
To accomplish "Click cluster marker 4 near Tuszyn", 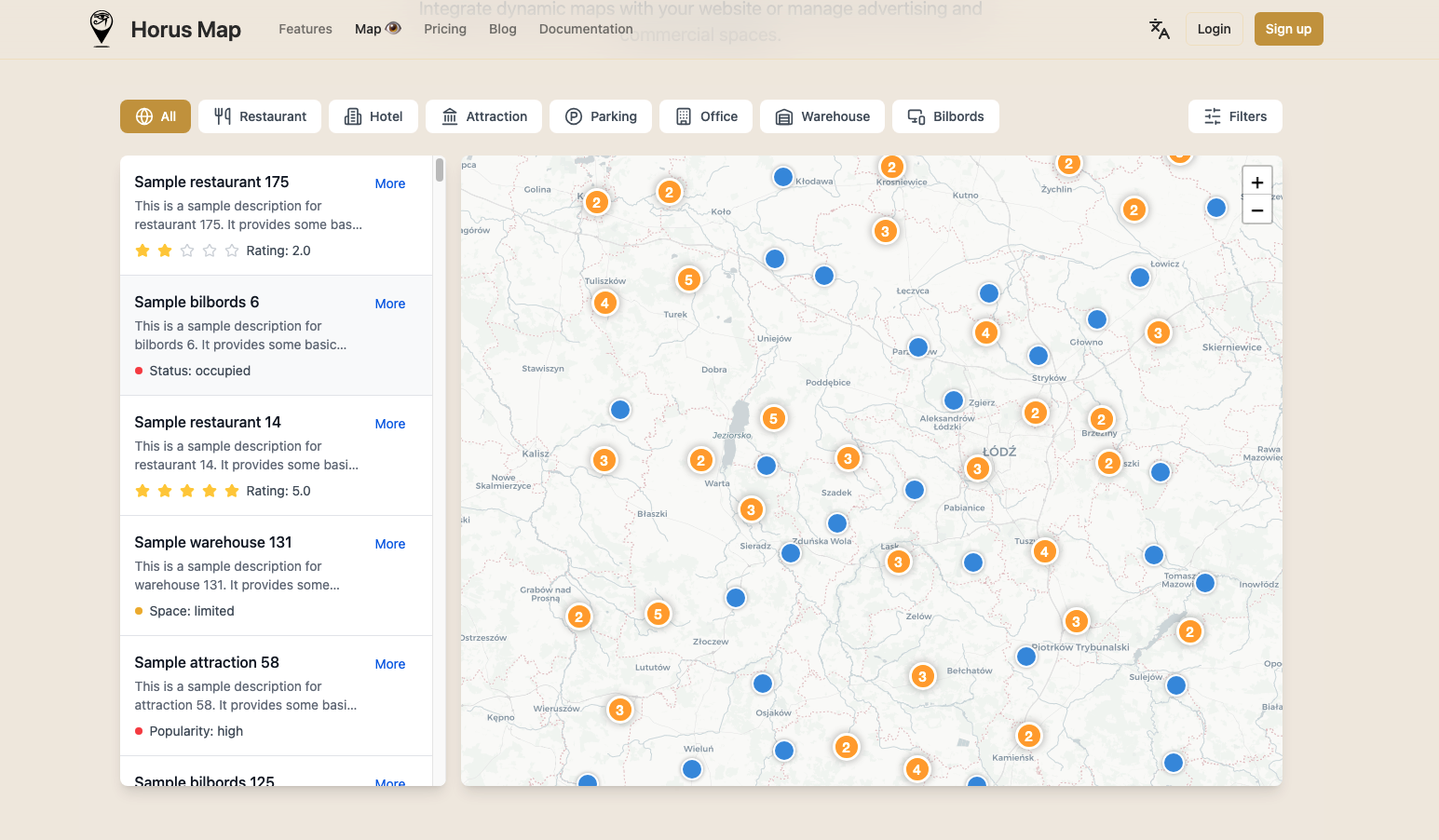I will tap(1044, 551).
